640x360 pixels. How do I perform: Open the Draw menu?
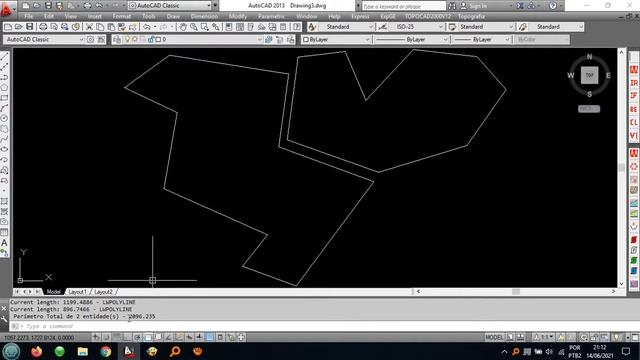point(173,16)
